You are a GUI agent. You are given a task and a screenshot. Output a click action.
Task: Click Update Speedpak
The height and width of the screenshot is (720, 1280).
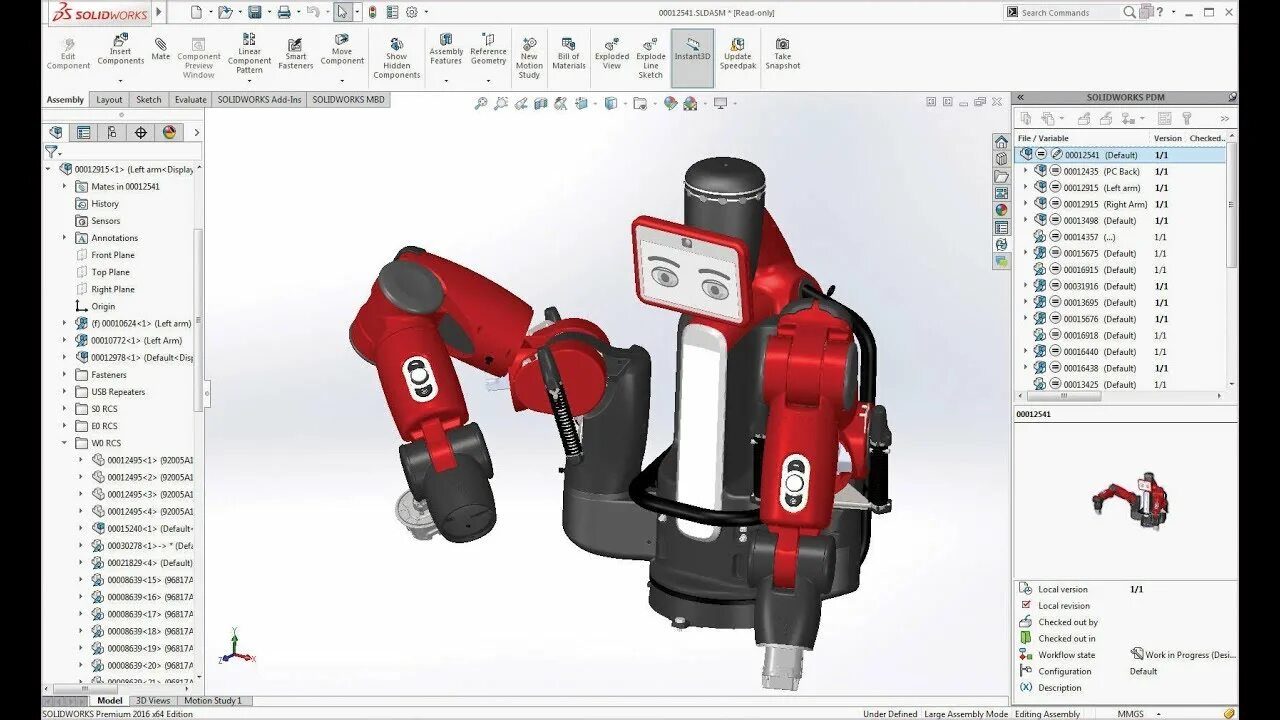click(x=737, y=54)
